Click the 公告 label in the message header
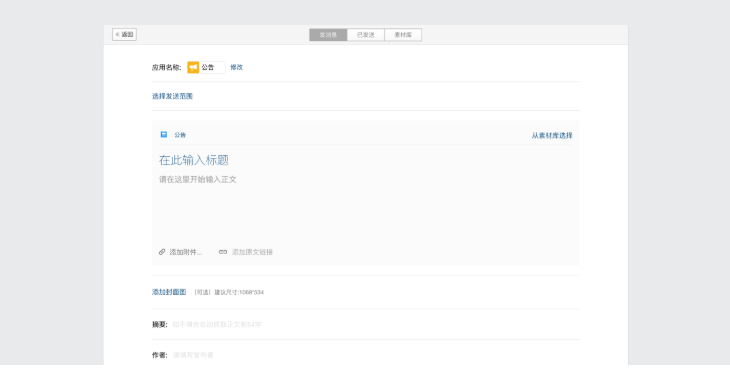The height and width of the screenshot is (369, 730). tap(180, 135)
